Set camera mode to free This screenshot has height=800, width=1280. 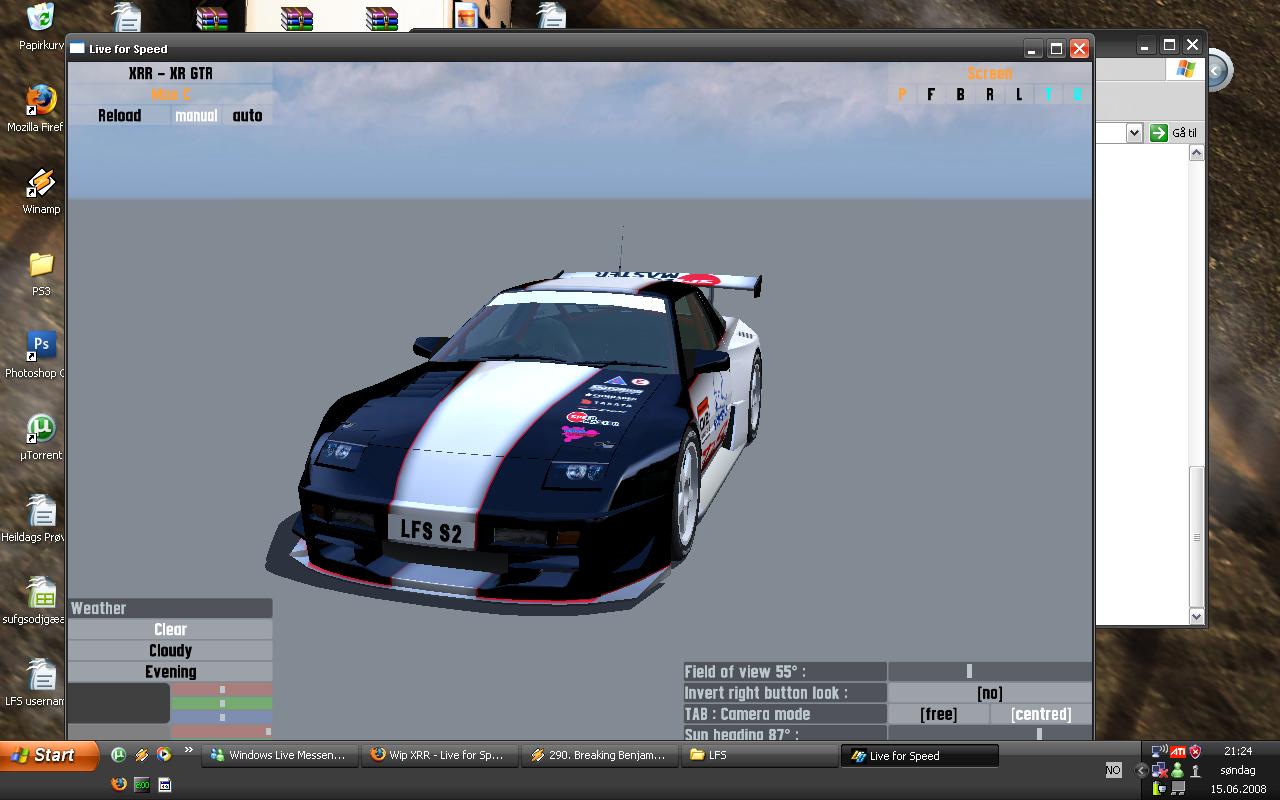click(x=938, y=714)
